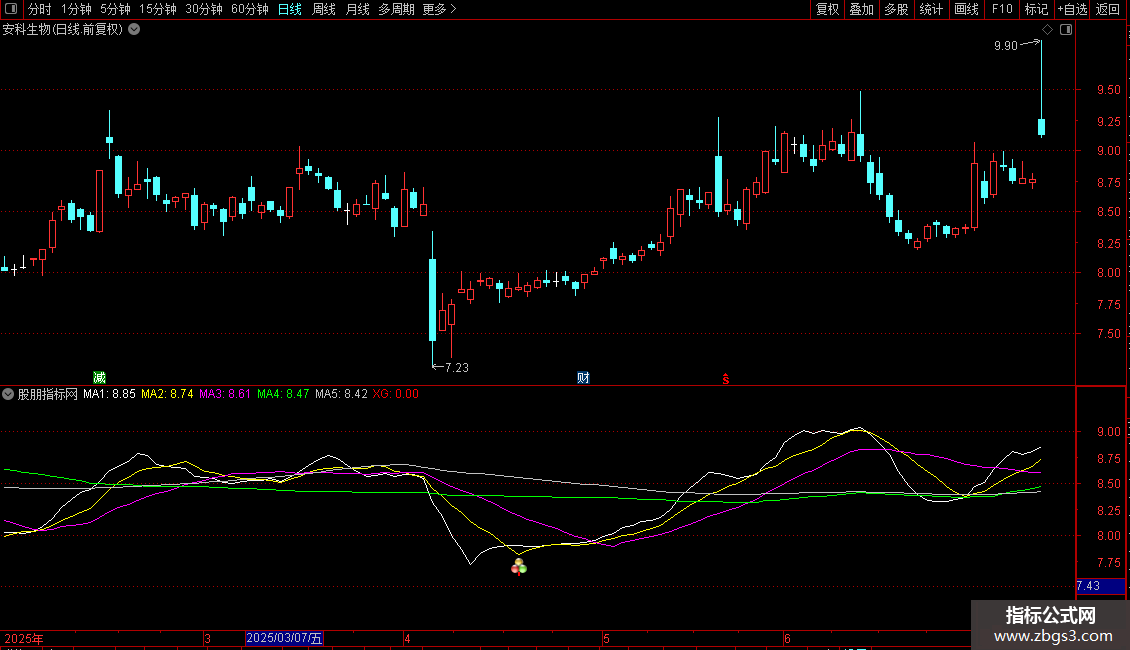Open the 画线 drawing tools button
1130x650 pixels.
point(966,9)
